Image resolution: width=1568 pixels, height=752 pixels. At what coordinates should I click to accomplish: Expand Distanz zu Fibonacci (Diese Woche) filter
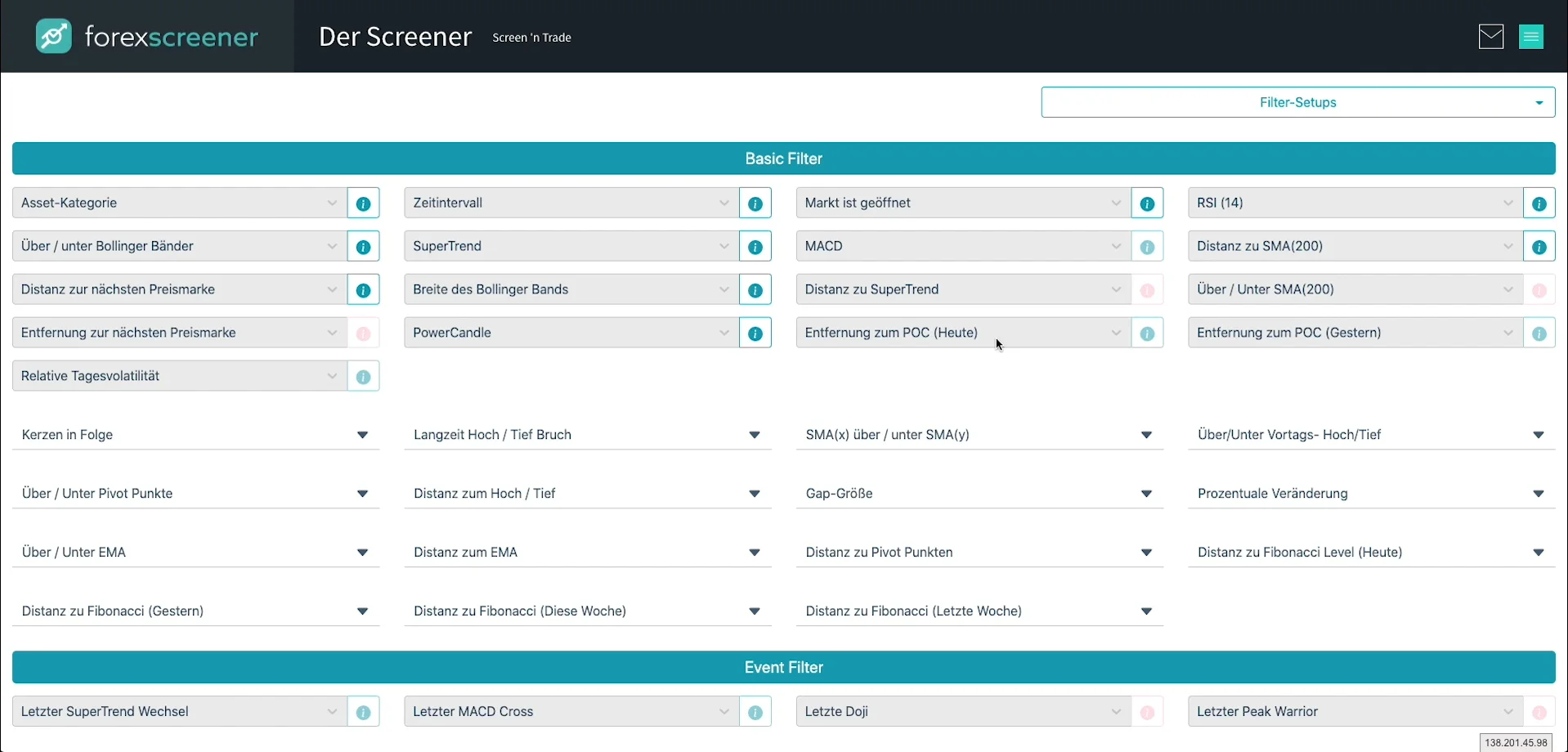click(588, 611)
